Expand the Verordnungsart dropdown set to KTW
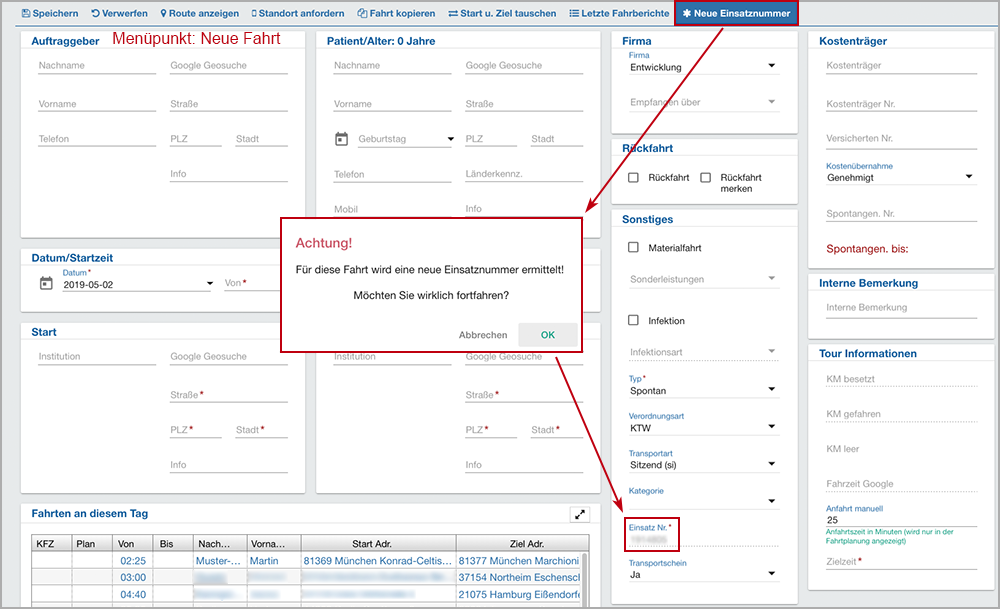1000x609 pixels. (703, 427)
